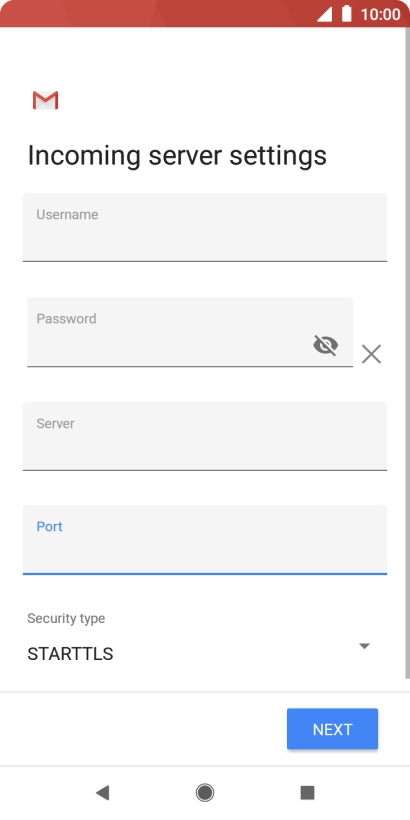
Task: Click inside the Port field
Action: tap(205, 540)
